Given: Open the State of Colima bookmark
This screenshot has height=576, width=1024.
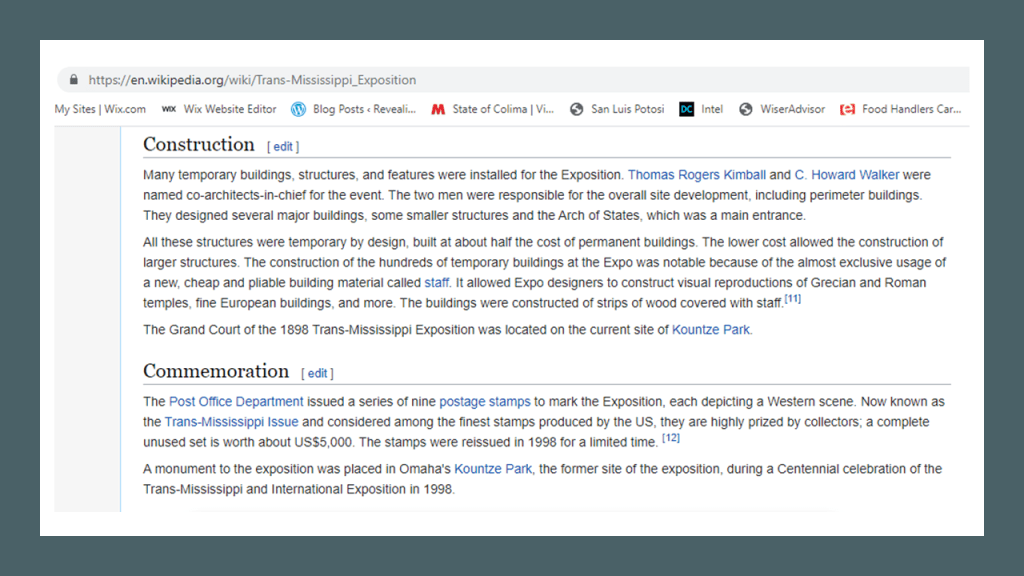Looking at the screenshot, I should [493, 109].
